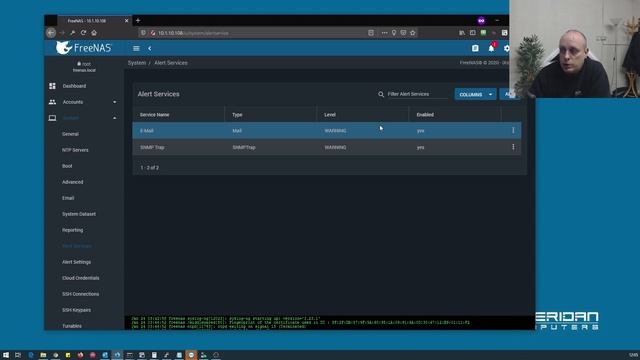
Task: Toggle the hamburger sidebar menu icon
Action: click(x=136, y=48)
